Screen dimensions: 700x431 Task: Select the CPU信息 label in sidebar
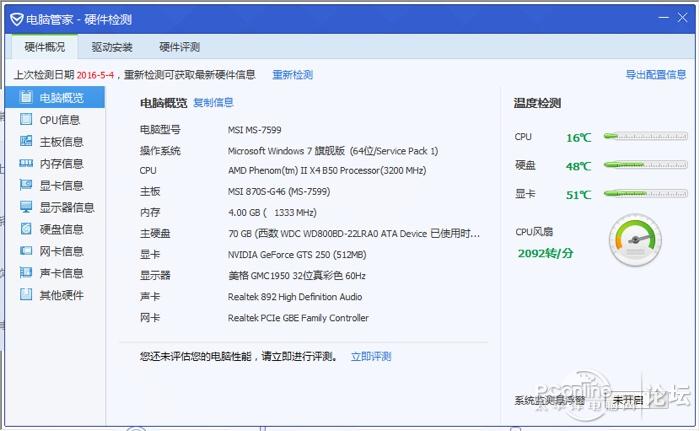tap(60, 120)
